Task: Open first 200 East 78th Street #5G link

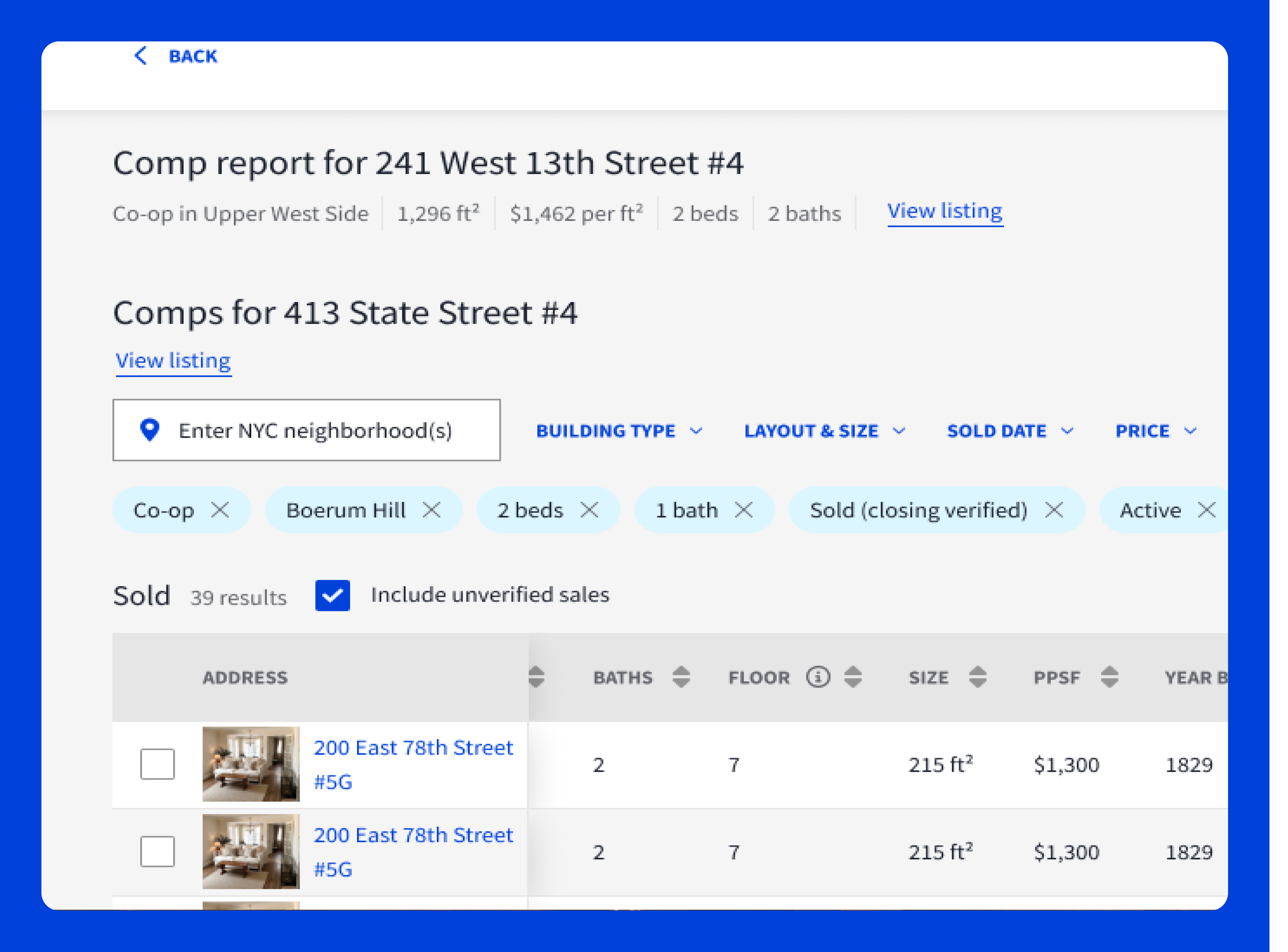Action: pos(413,748)
